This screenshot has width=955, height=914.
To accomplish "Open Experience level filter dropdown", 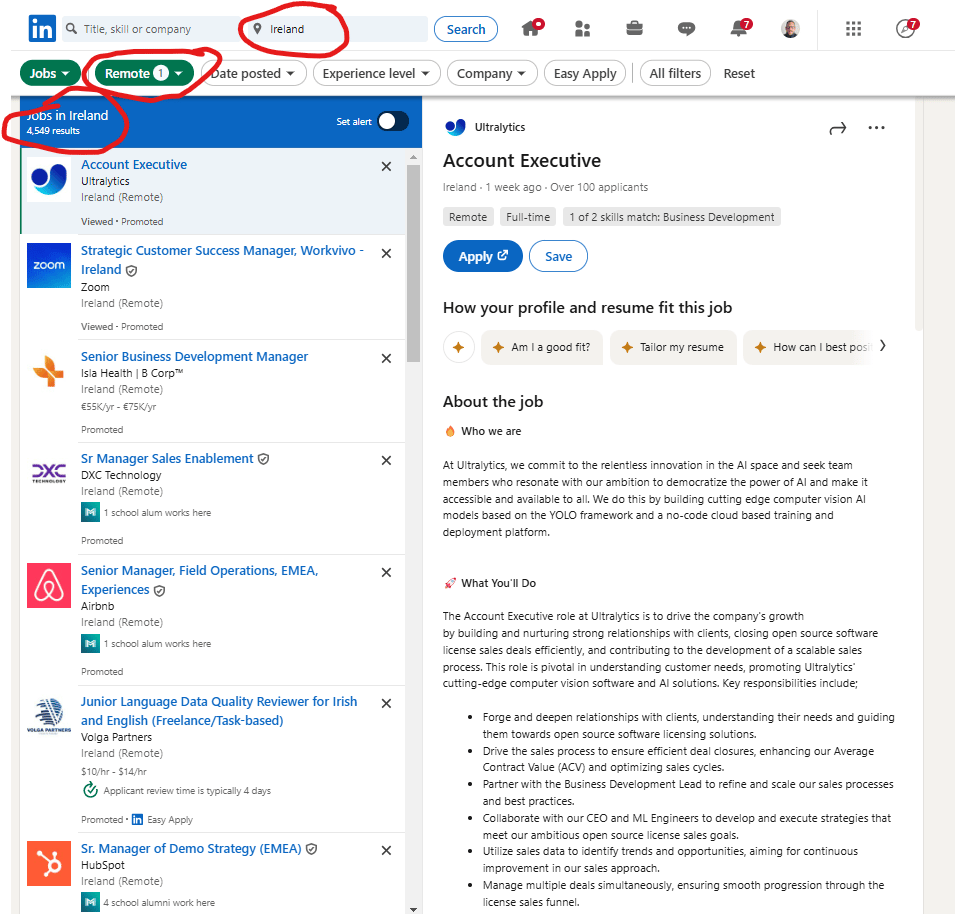I will 376,74.
